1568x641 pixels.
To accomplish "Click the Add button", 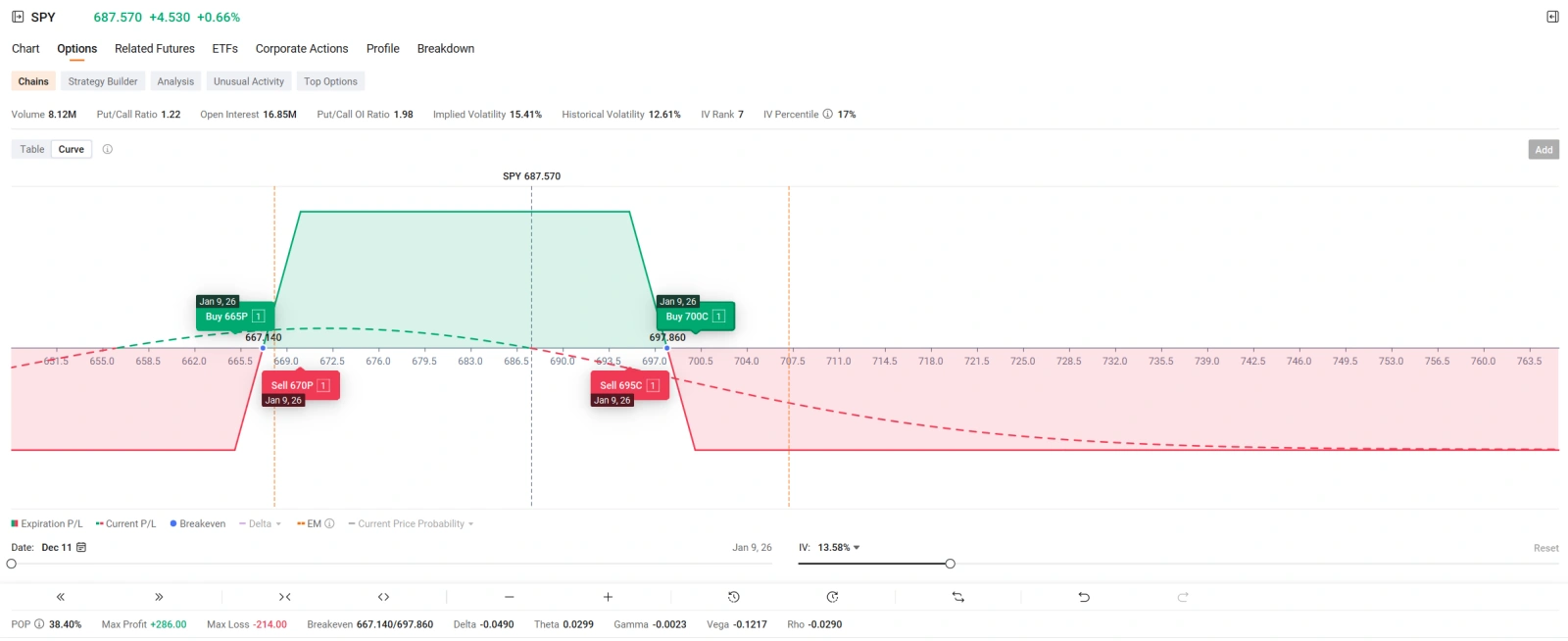I will (1543, 150).
